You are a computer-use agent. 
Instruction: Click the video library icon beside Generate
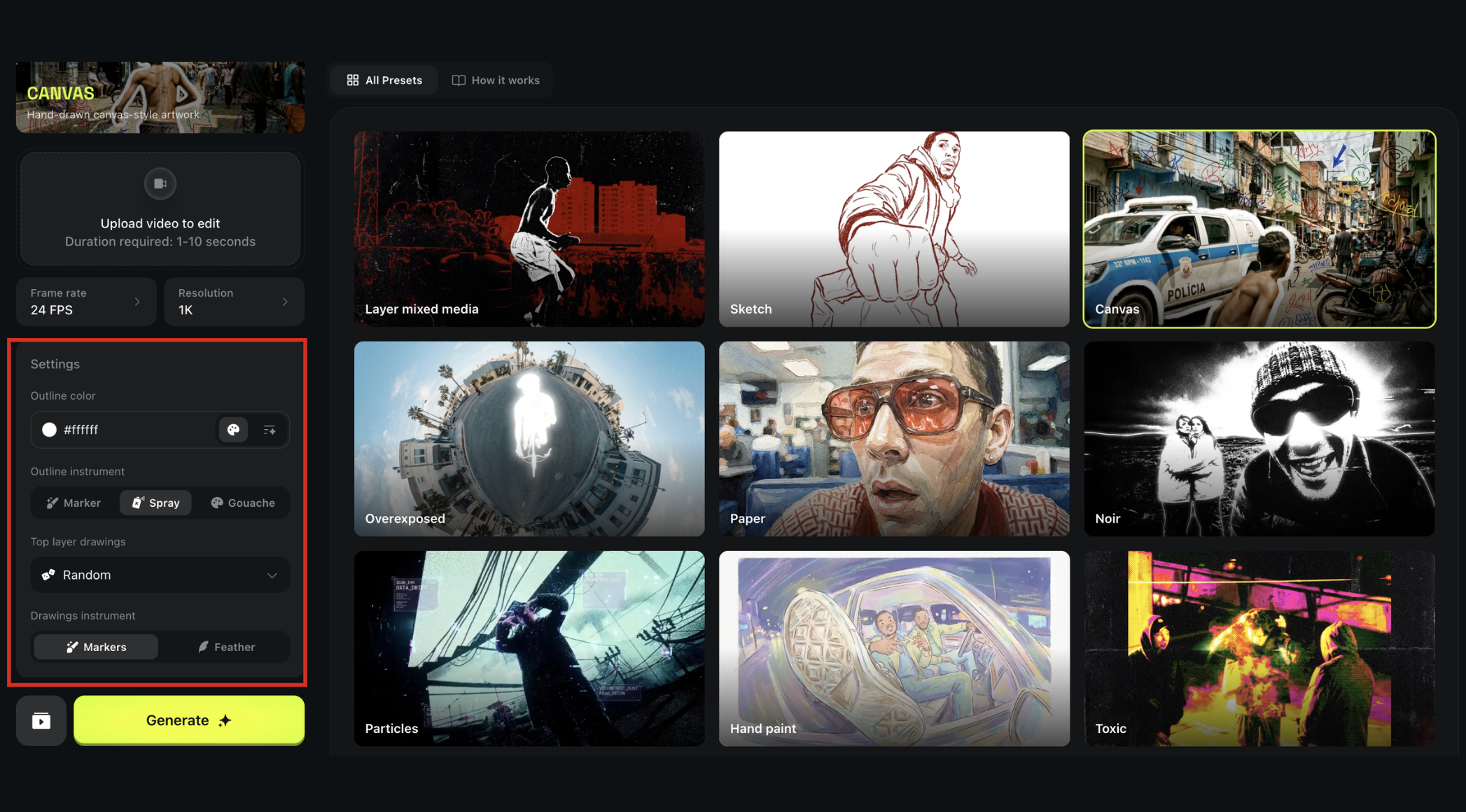click(41, 720)
